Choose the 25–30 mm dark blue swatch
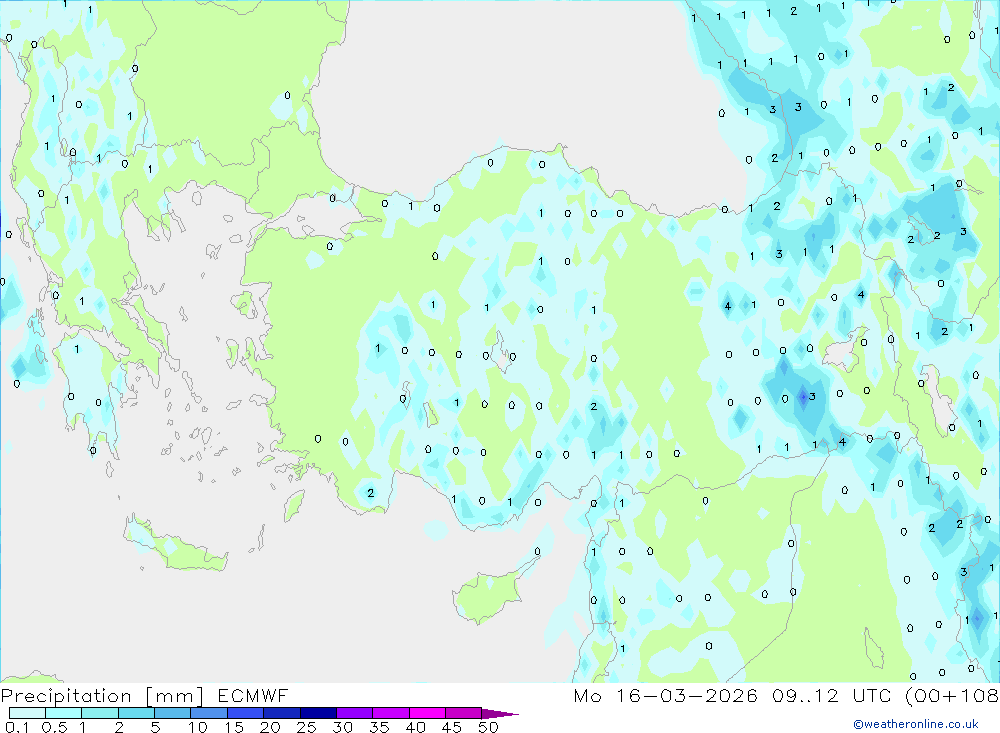The width and height of the screenshot is (1000, 733). [x=318, y=713]
